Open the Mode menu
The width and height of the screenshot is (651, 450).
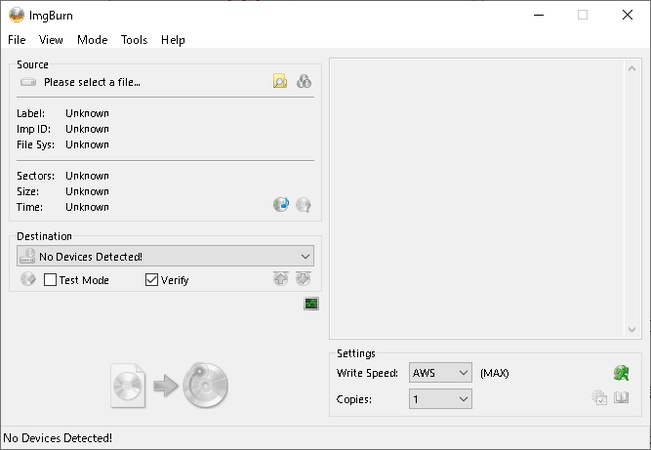tap(92, 40)
